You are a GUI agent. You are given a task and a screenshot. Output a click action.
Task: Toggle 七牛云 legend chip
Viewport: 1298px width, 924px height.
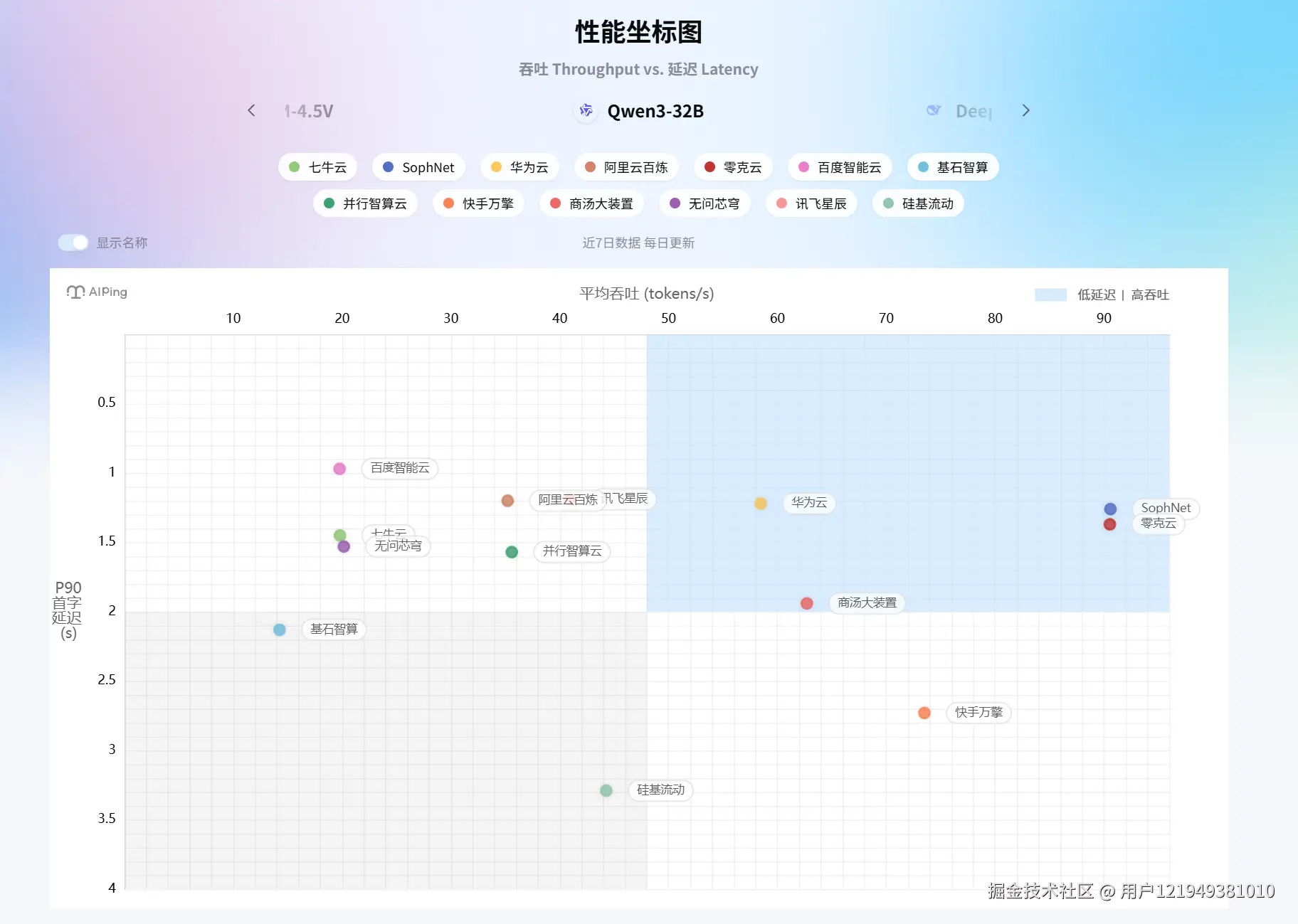tap(317, 167)
